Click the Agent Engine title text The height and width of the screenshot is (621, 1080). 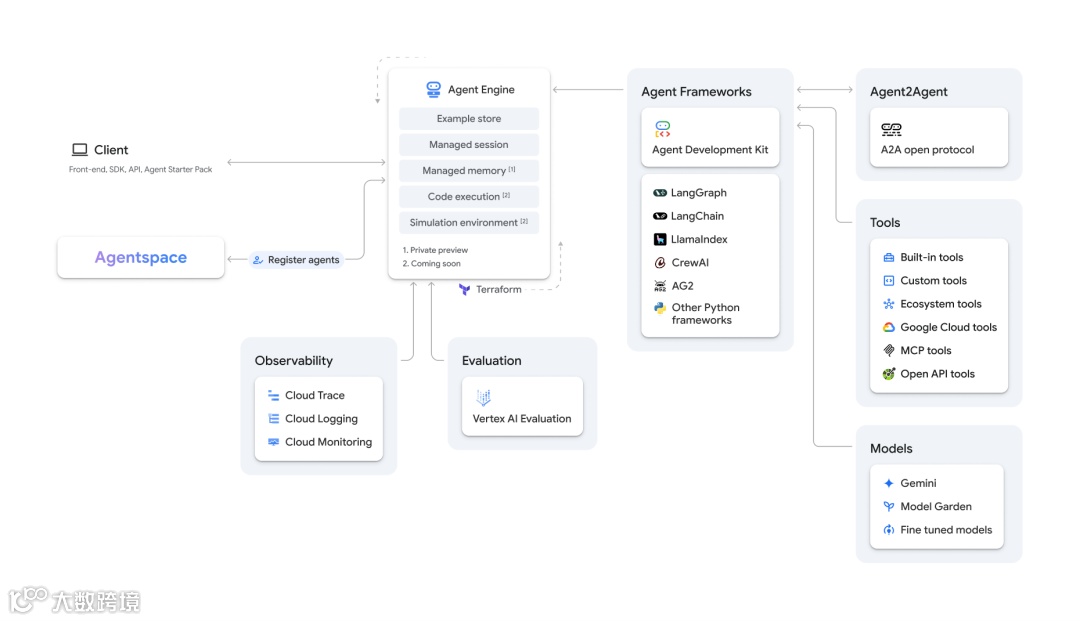tap(481, 90)
